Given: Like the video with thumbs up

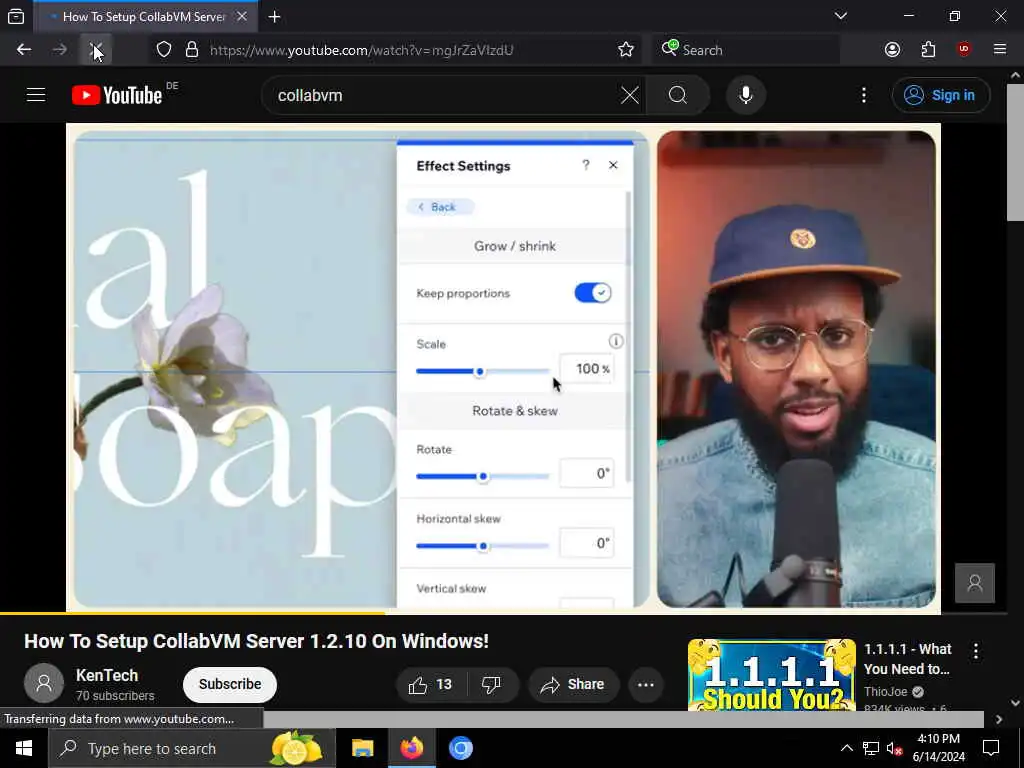Looking at the screenshot, I should pyautogui.click(x=430, y=684).
